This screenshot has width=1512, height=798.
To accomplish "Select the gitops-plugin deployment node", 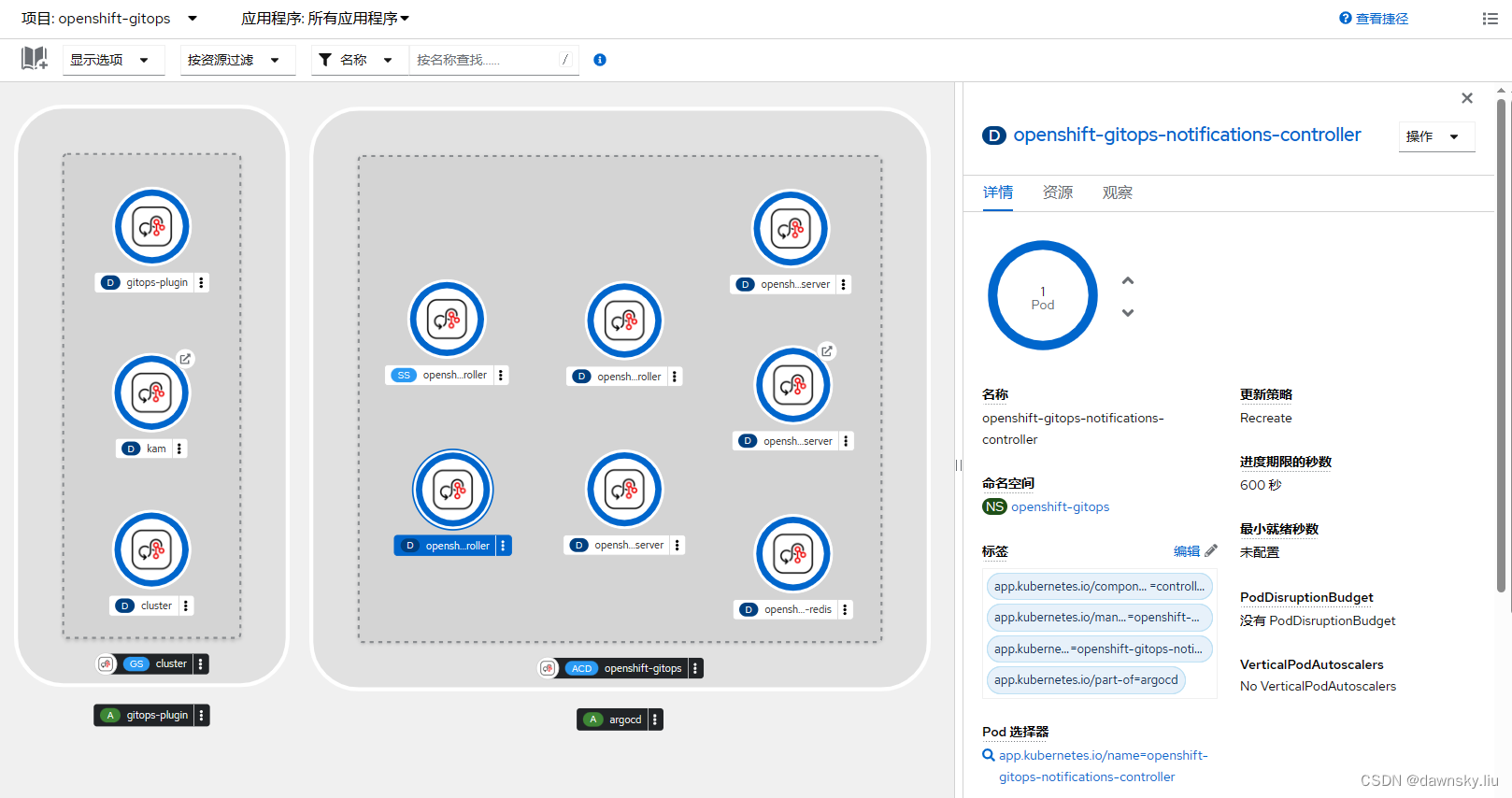I will [152, 227].
